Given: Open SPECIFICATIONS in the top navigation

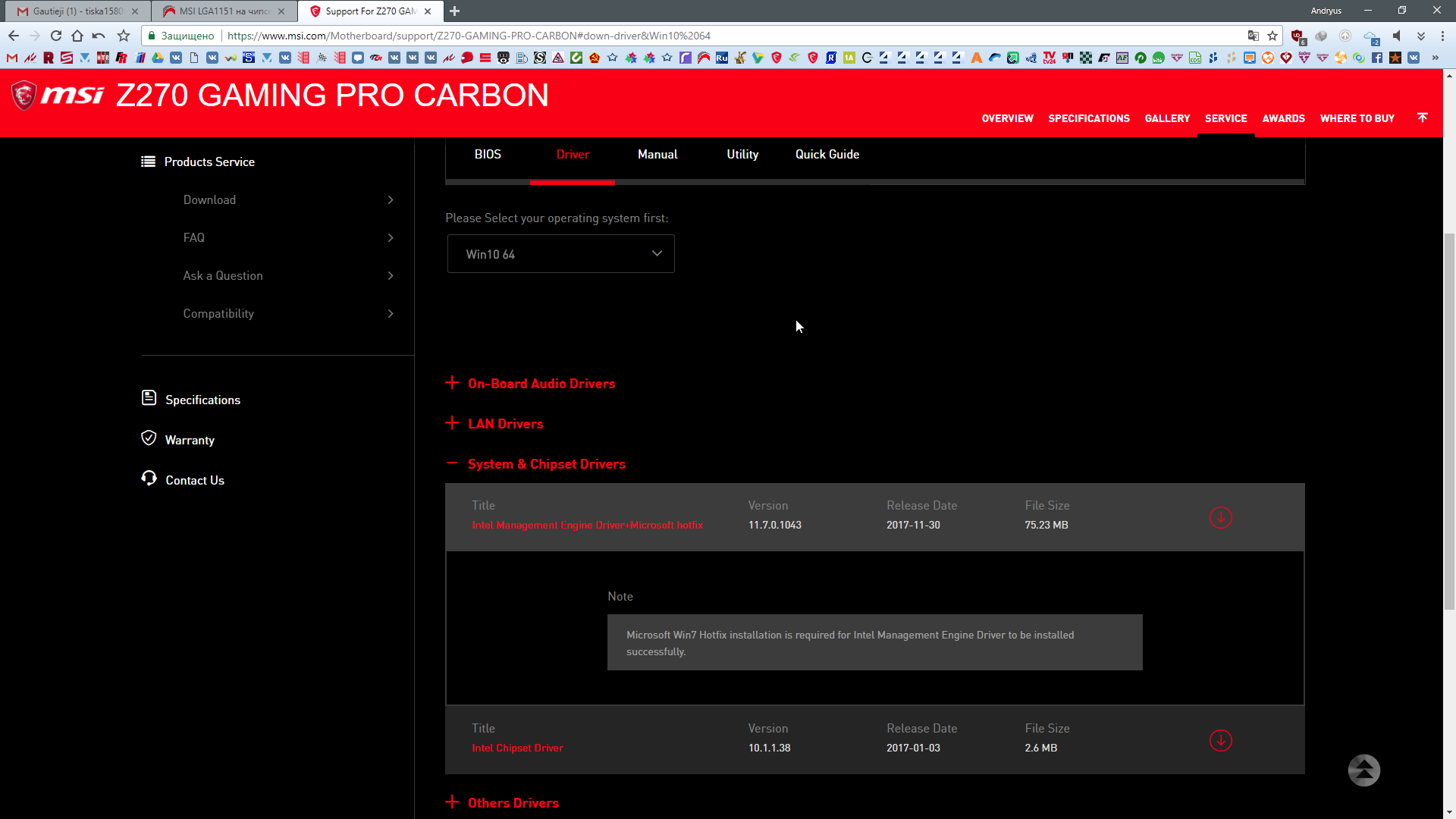Looking at the screenshot, I should point(1088,118).
